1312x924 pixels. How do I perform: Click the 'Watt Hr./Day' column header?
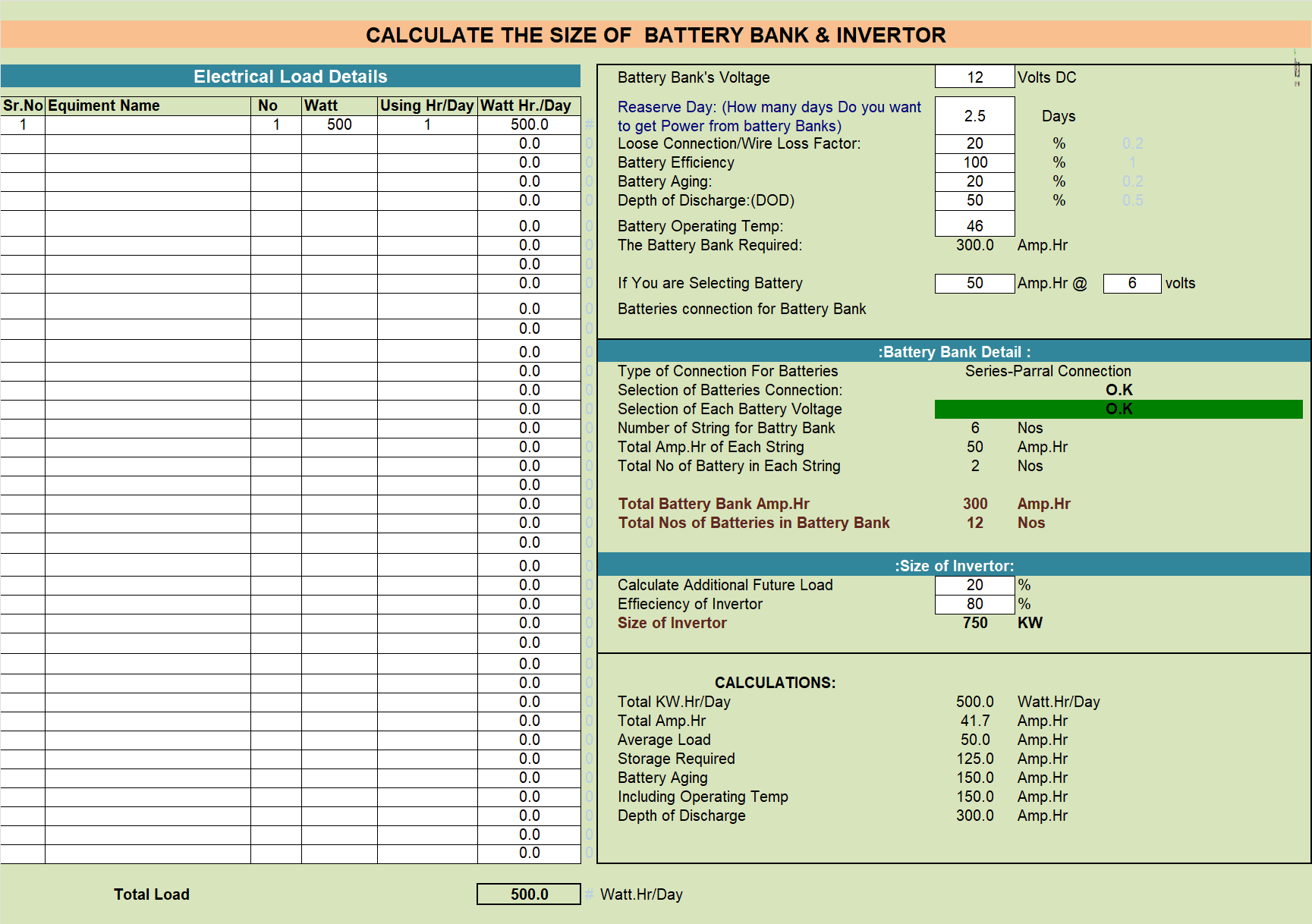click(x=529, y=106)
